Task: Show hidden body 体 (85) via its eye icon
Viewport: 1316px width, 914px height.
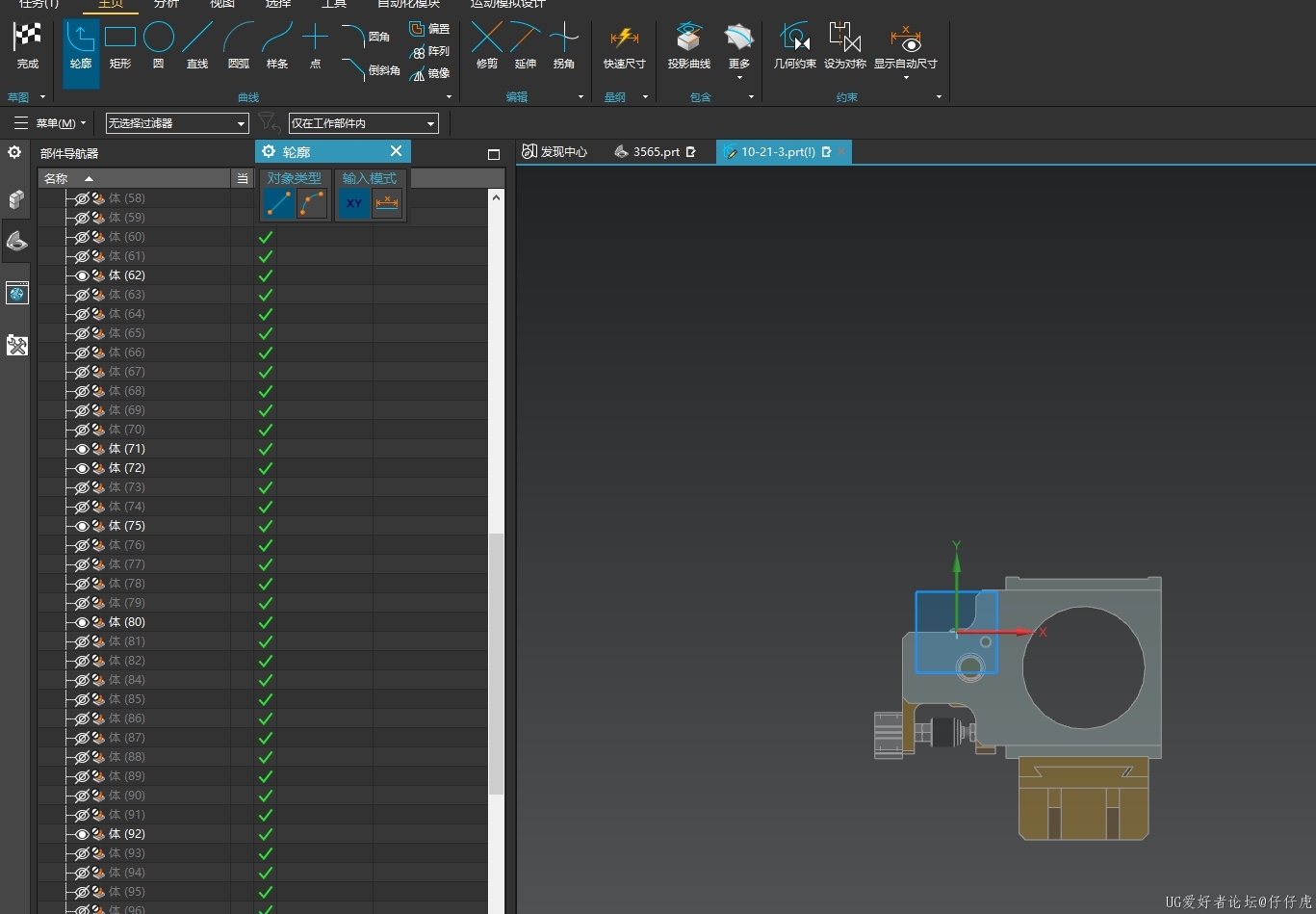Action: point(82,699)
